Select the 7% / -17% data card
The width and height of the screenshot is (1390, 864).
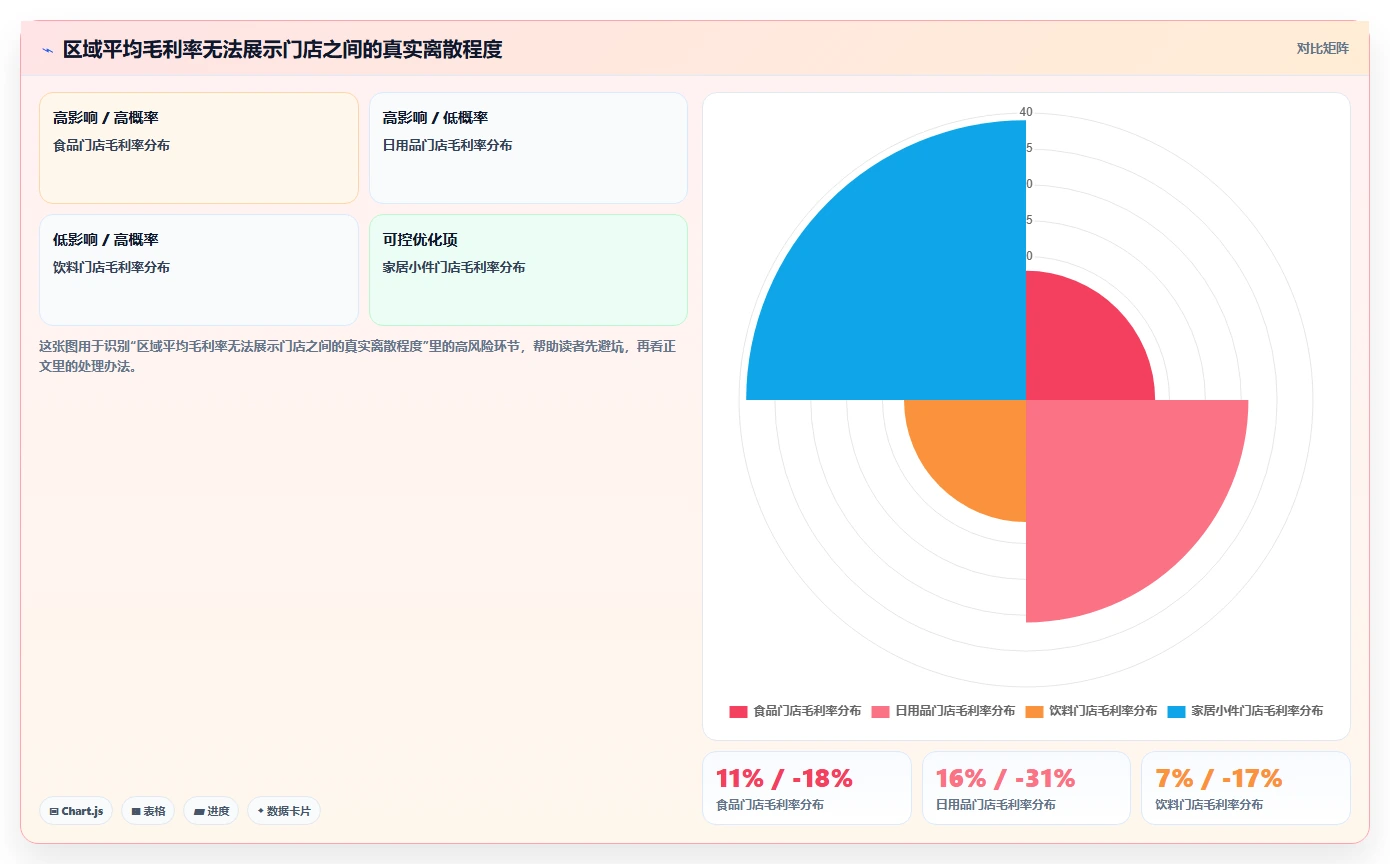coord(1246,788)
